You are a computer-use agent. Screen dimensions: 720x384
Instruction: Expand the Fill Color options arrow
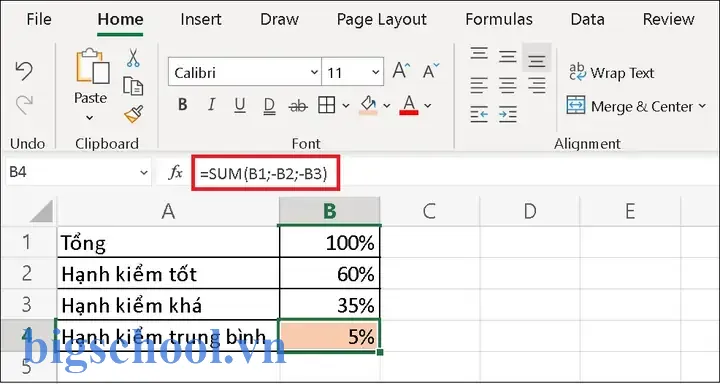click(387, 106)
